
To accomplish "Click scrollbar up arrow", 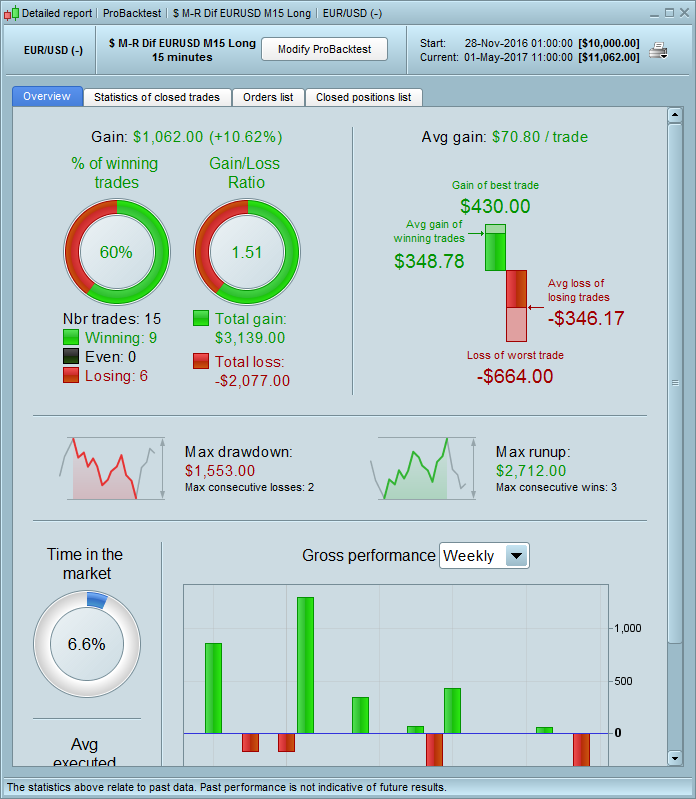I will (x=675, y=115).
